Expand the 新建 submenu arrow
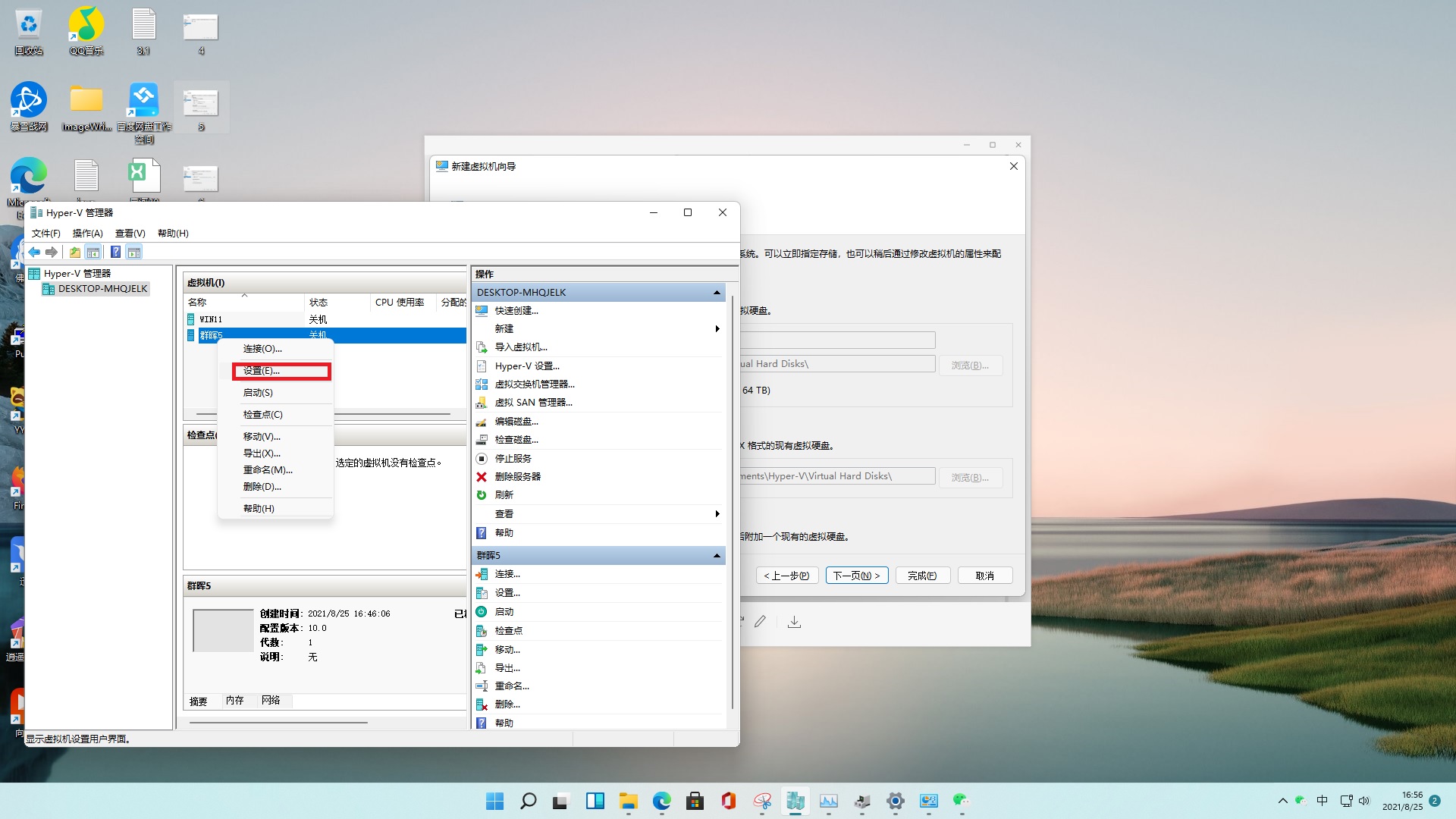Image resolution: width=1456 pixels, height=819 pixels. [x=717, y=329]
